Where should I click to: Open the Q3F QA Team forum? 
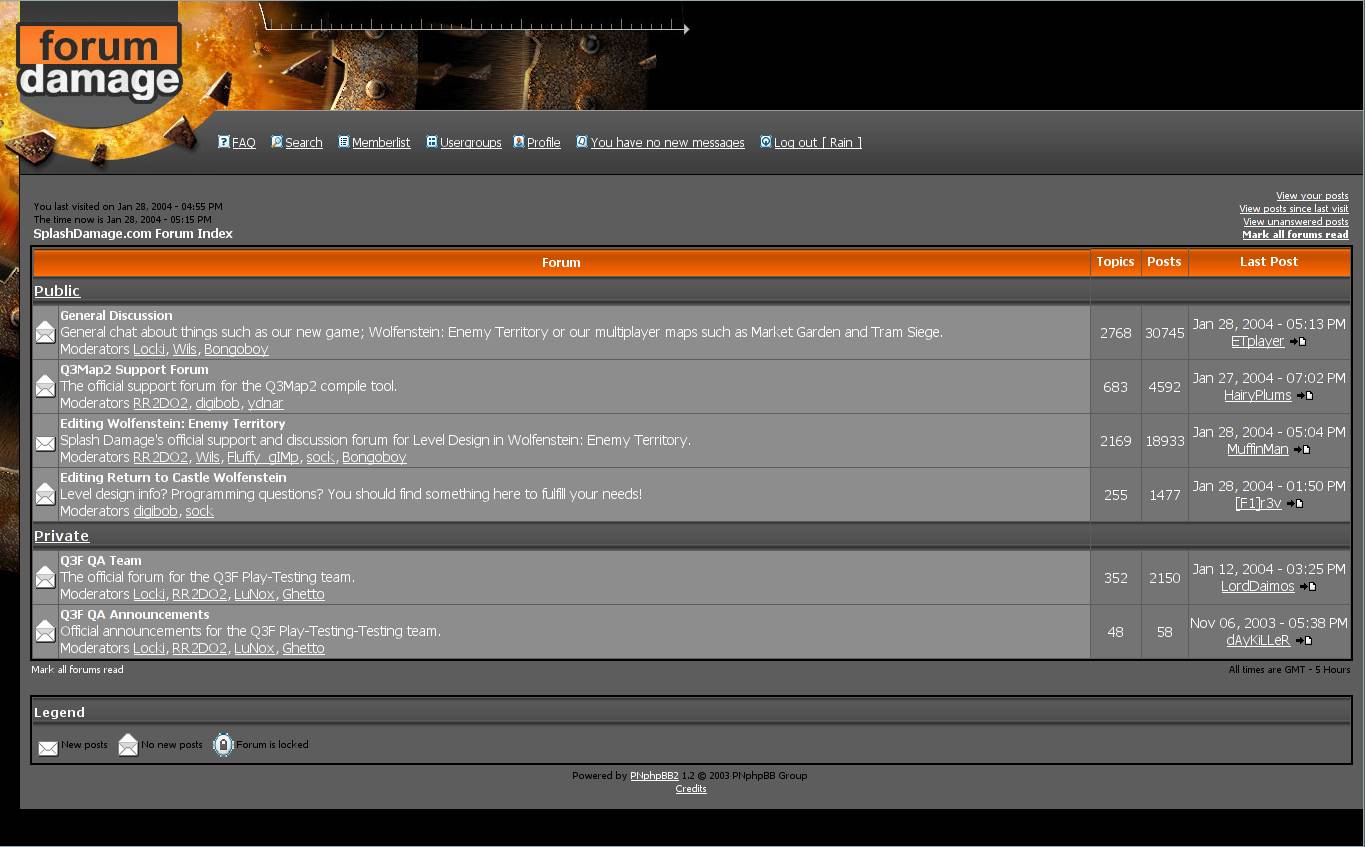(x=101, y=561)
